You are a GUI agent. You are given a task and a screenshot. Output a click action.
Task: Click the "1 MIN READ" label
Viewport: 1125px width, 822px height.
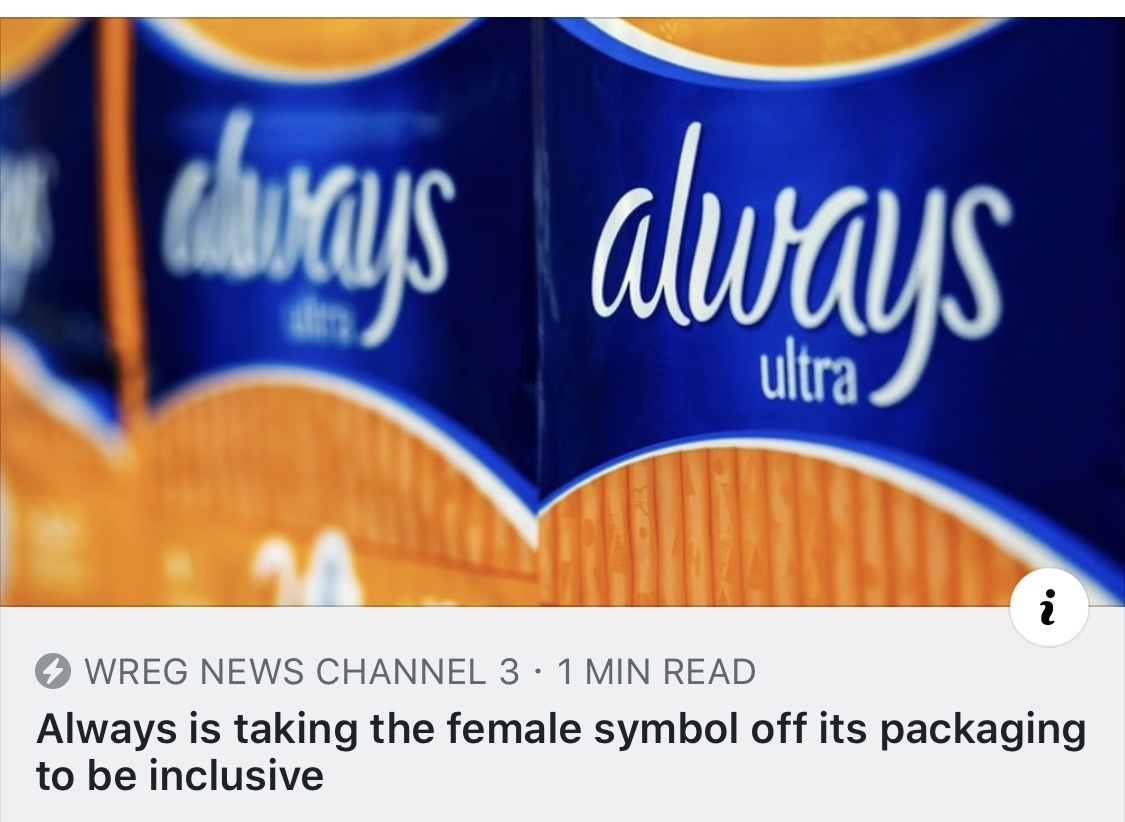click(656, 671)
